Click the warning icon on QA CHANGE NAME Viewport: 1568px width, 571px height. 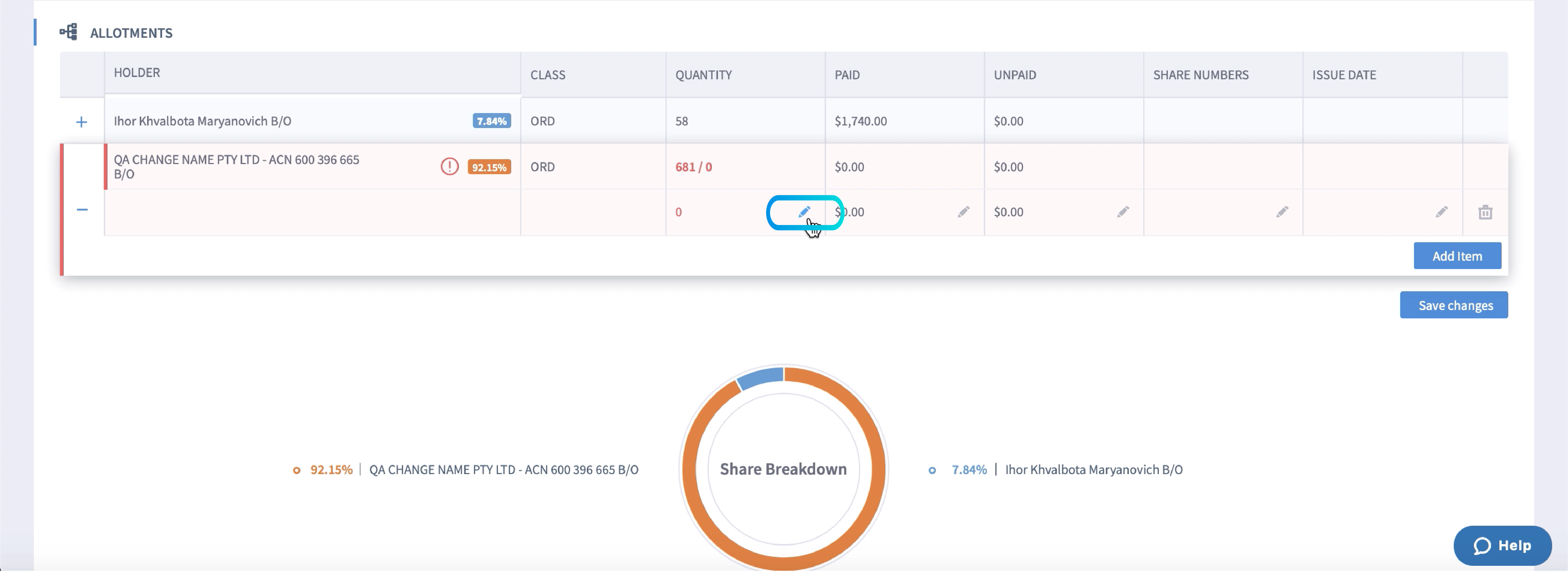[449, 166]
